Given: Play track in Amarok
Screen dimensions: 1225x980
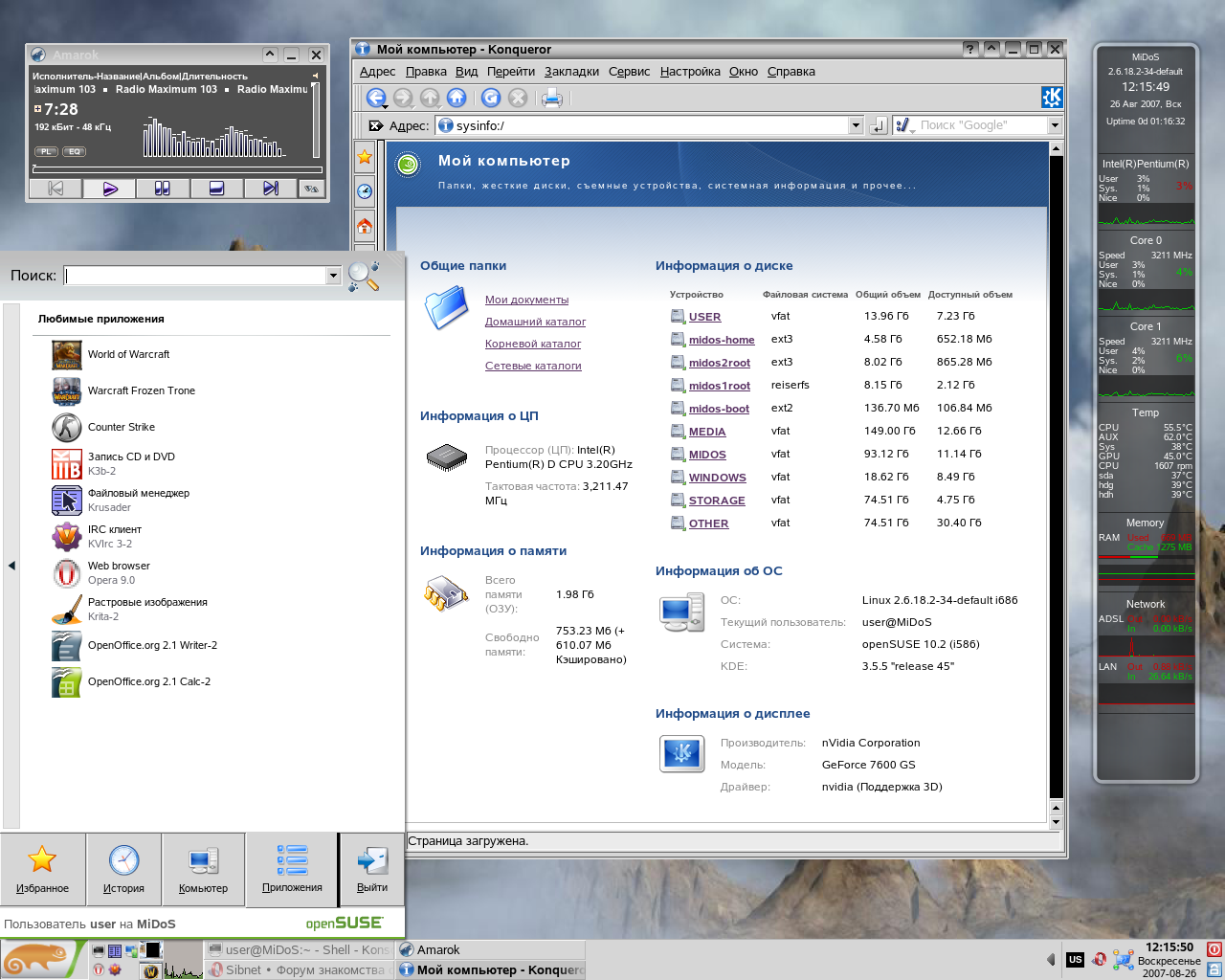Looking at the screenshot, I should click(x=109, y=189).
